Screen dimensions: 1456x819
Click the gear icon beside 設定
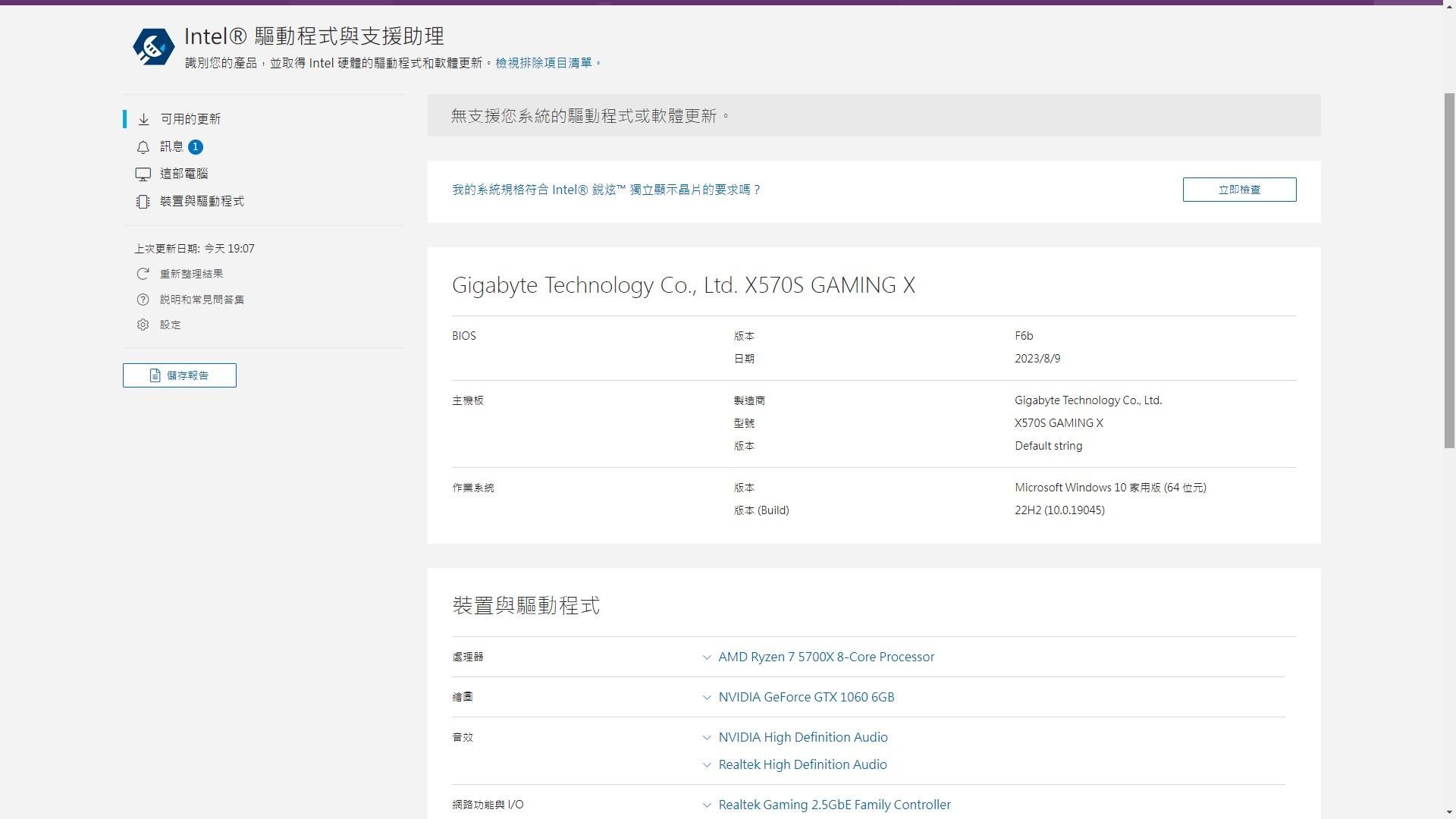click(143, 325)
